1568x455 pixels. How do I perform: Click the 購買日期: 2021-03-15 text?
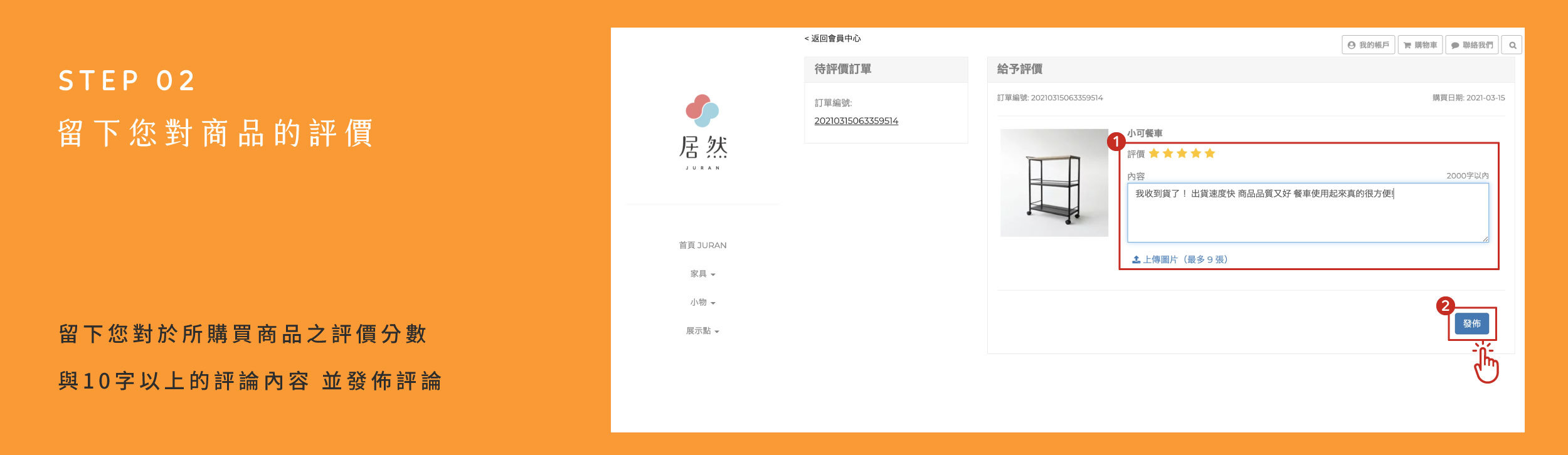click(1468, 98)
